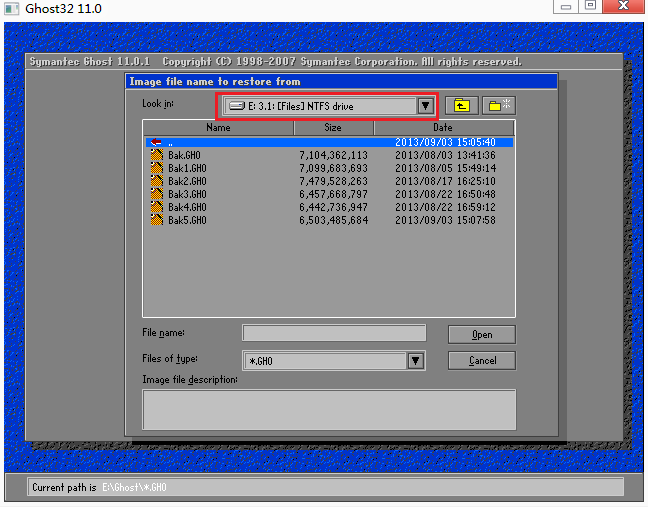Click date 2013/08/03 13:41:36
Screen dimensions: 648x507
coord(446,155)
